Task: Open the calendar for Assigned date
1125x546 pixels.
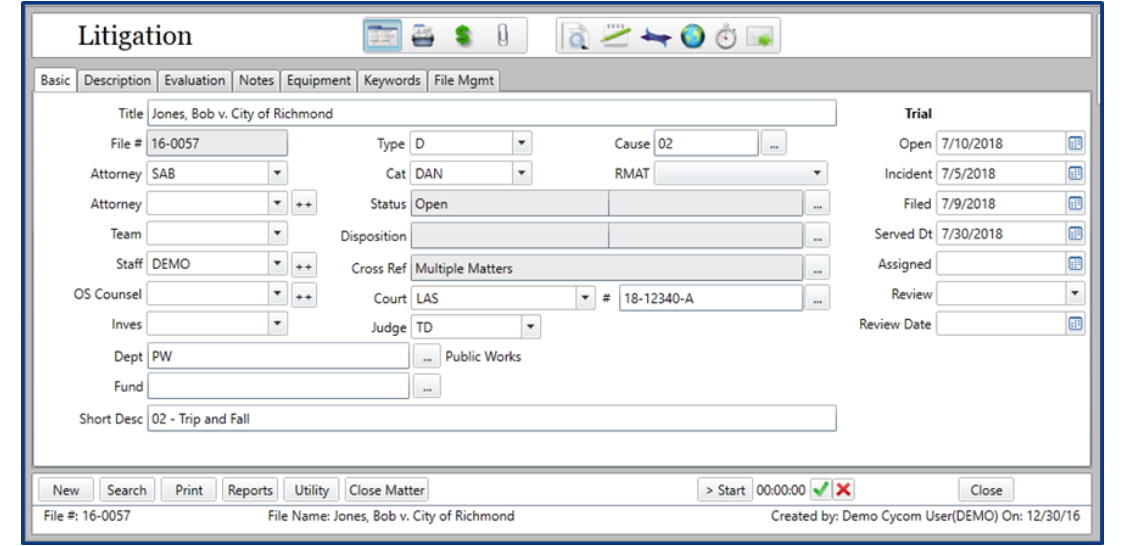Action: tap(1075, 264)
